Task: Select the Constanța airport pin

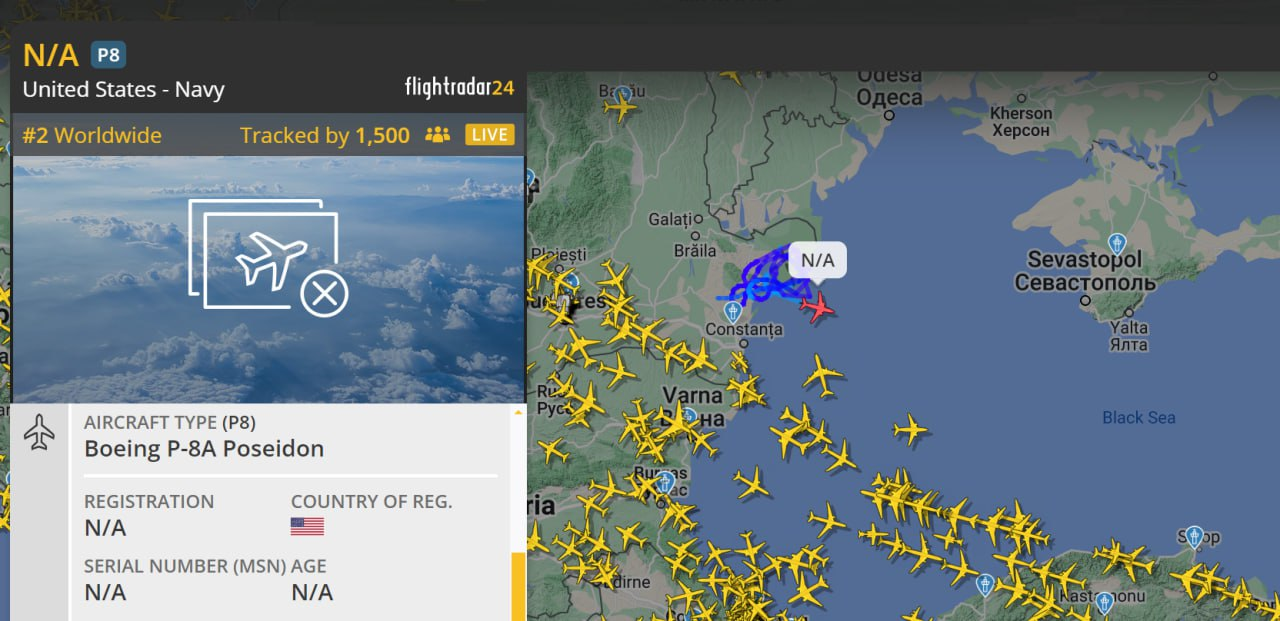Action: (732, 310)
